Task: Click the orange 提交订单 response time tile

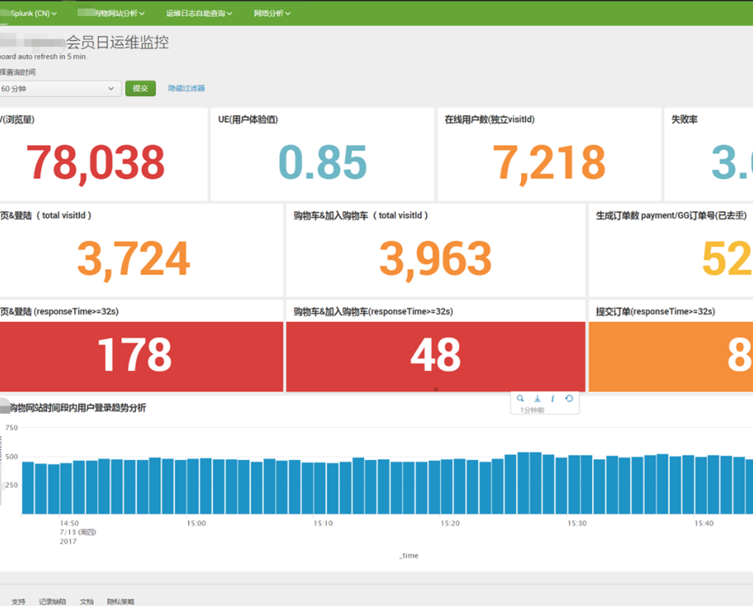Action: pyautogui.click(x=671, y=356)
